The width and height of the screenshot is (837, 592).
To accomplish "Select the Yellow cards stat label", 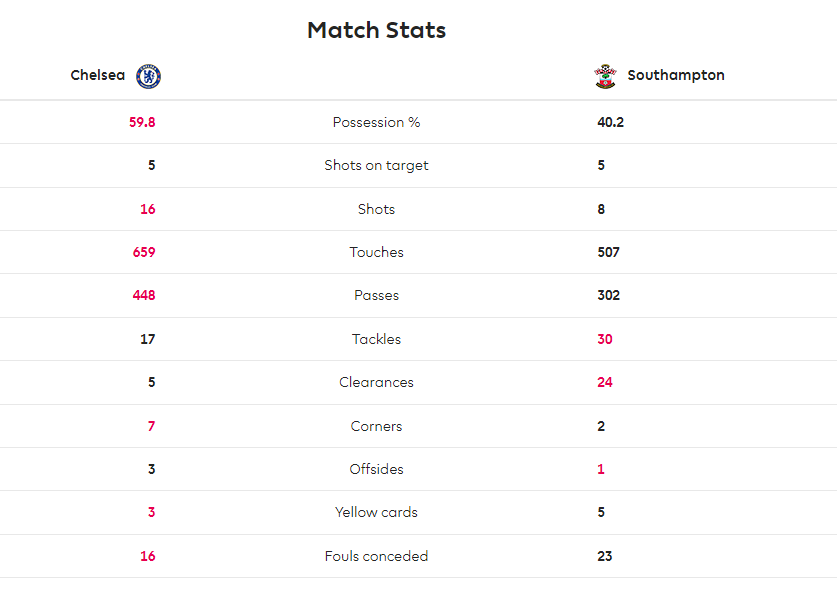I will 376,512.
